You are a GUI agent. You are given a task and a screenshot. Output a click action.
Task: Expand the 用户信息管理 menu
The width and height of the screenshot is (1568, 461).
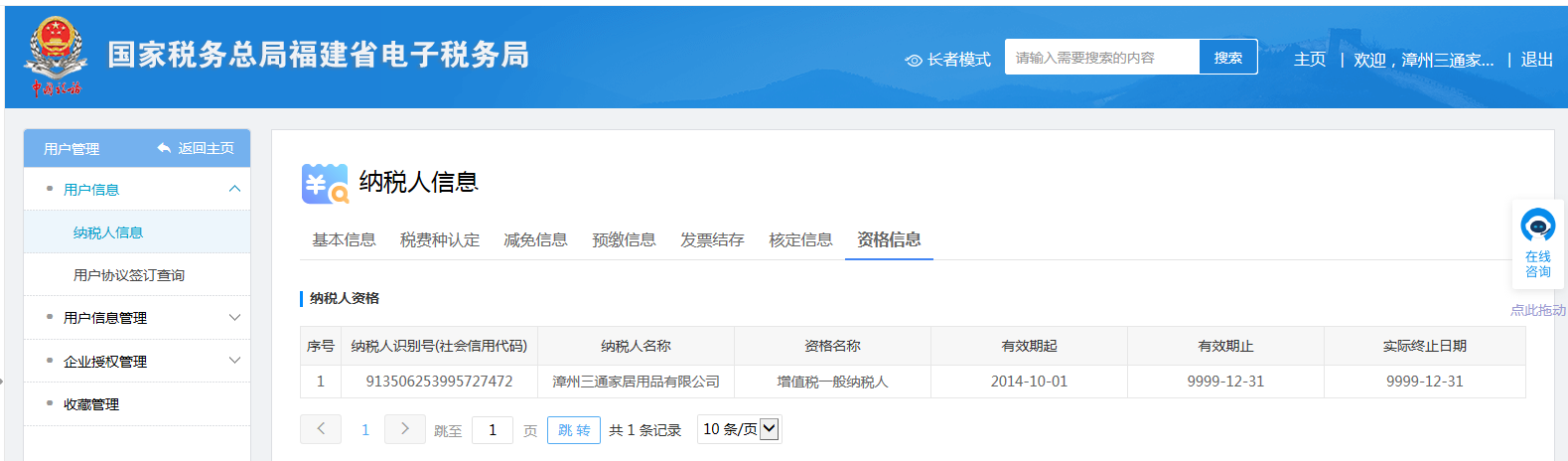point(234,318)
